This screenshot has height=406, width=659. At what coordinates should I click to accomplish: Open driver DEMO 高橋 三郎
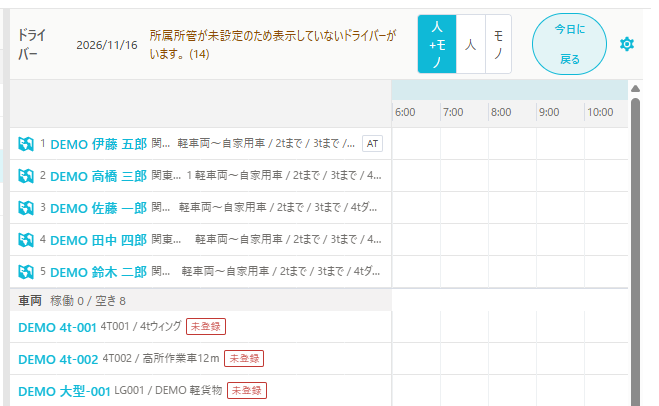click(98, 176)
